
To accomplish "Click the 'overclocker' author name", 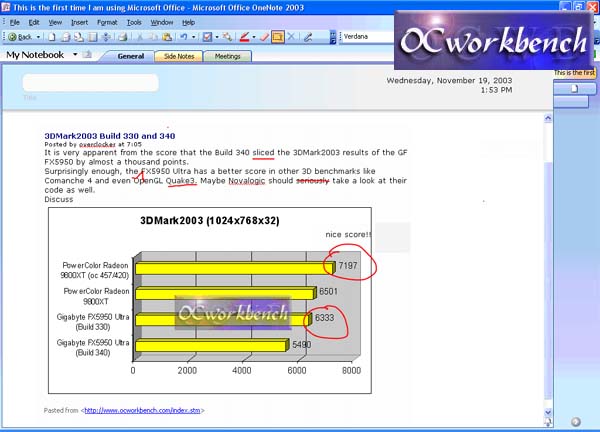I will pyautogui.click(x=97, y=144).
